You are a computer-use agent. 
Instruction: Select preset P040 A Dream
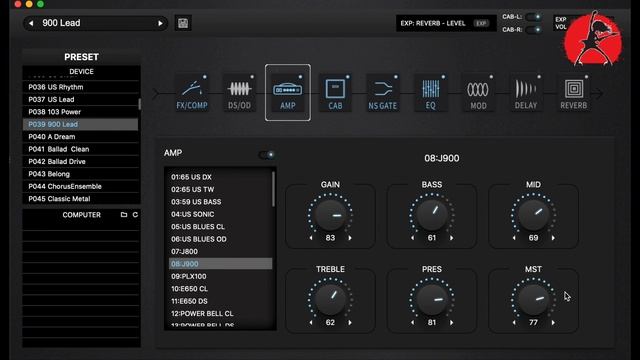pyautogui.click(x=80, y=137)
